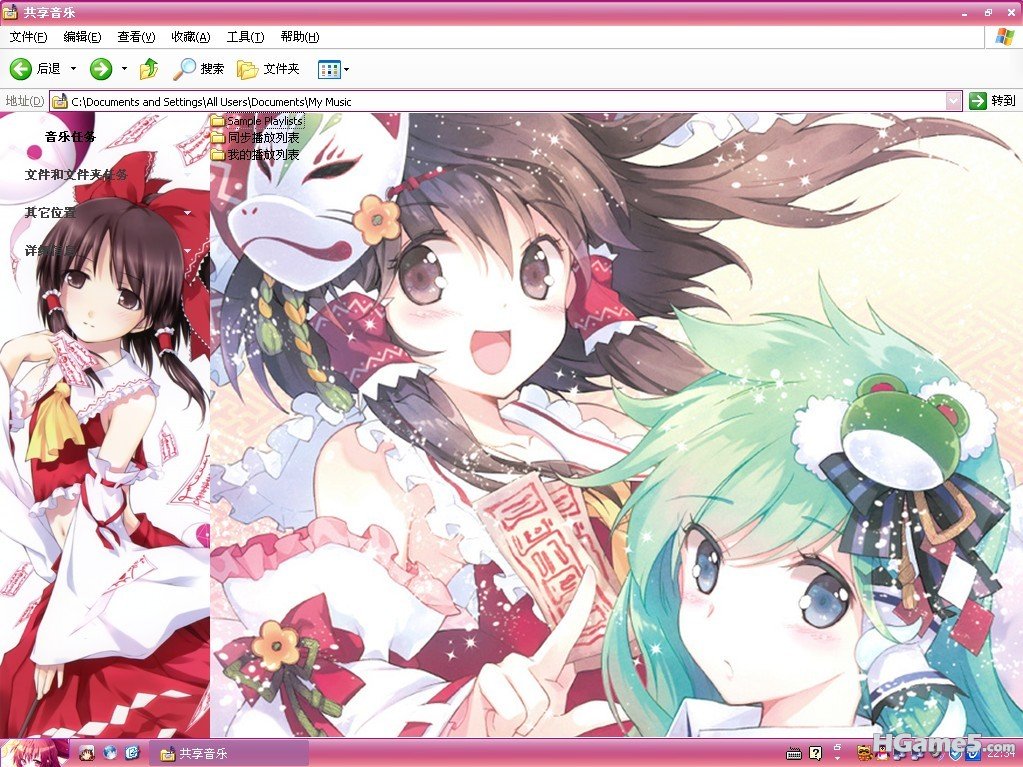Image resolution: width=1023 pixels, height=767 pixels.
Task: Open the Start button with anime girl
Action: tap(35, 753)
